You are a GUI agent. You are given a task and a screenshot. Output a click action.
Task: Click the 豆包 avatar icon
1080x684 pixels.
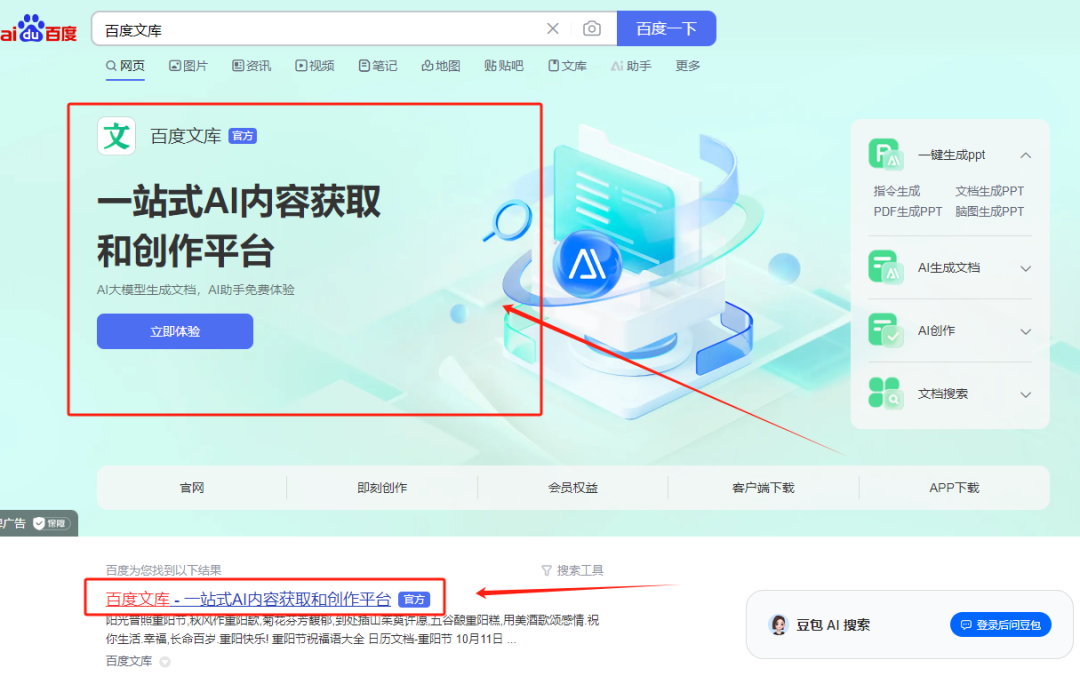(778, 625)
